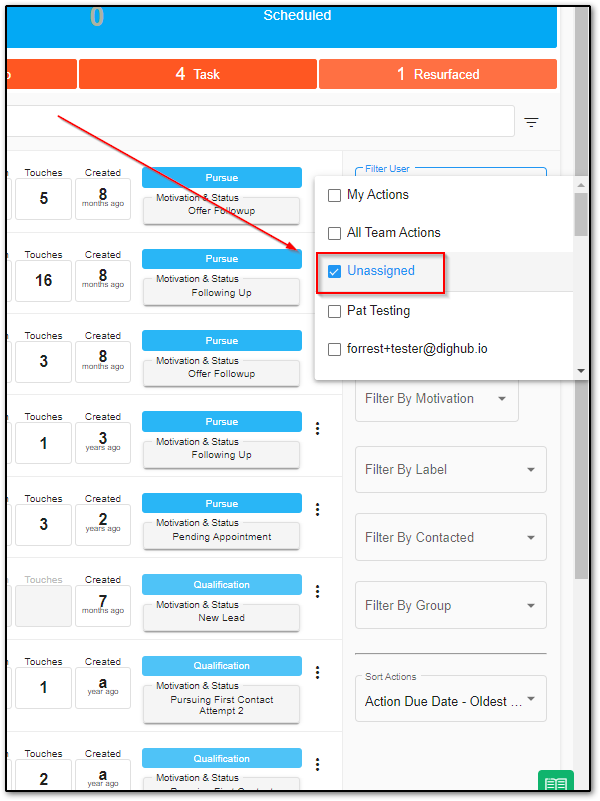Select the 1 Resurfaced tab
The height and width of the screenshot is (801, 600).
pyautogui.click(x=438, y=74)
